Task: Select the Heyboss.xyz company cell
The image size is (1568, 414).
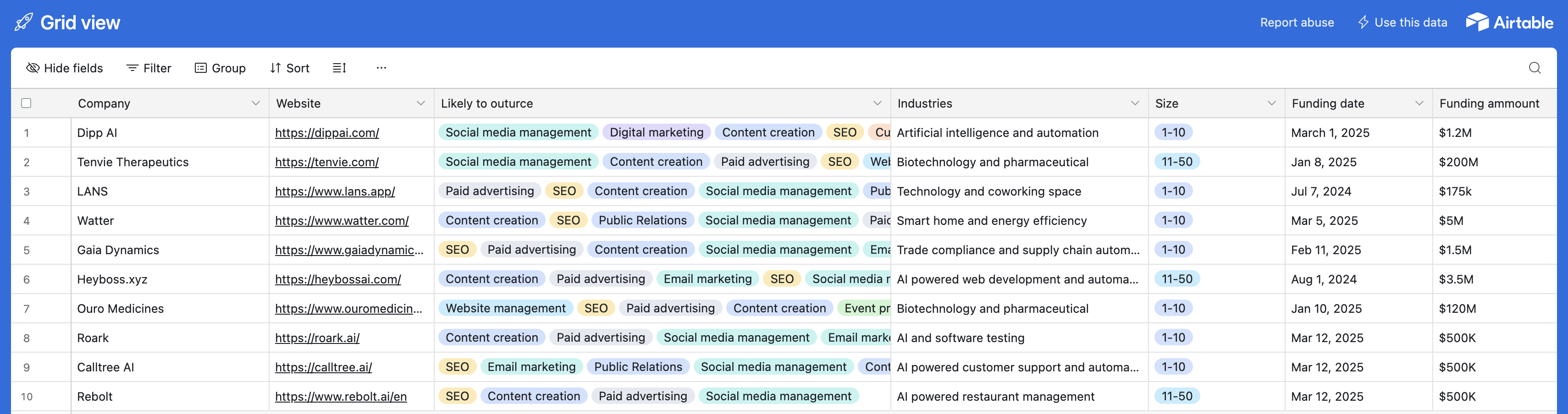Action: (170, 279)
